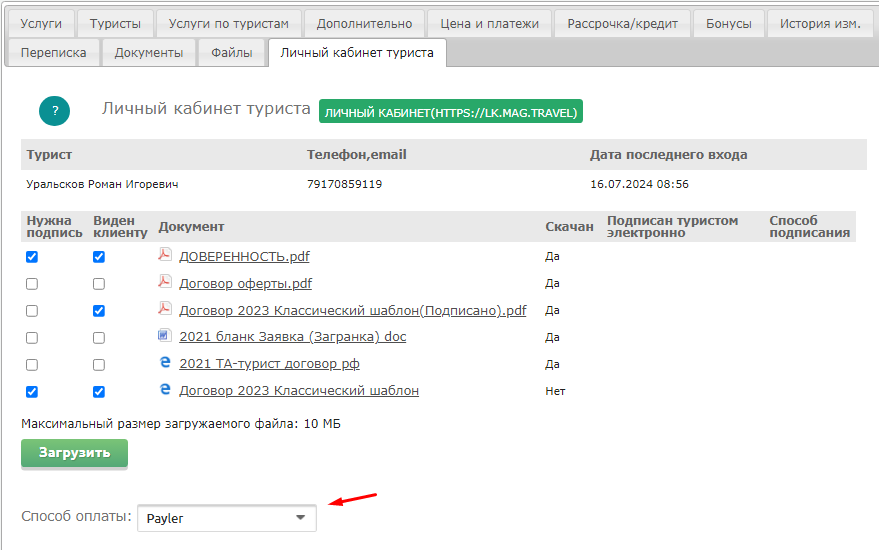Check Нужна подпись for 2021 ТА-турист договор
This screenshot has height=550, width=879.
(x=32, y=364)
